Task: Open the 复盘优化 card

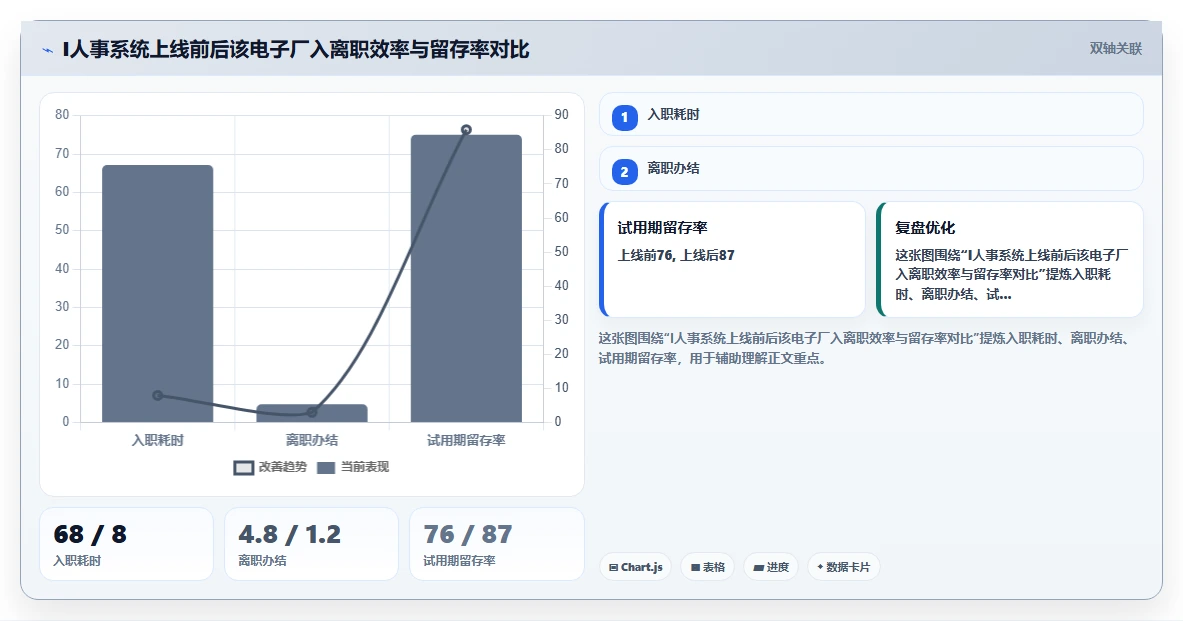Action: [1009, 259]
